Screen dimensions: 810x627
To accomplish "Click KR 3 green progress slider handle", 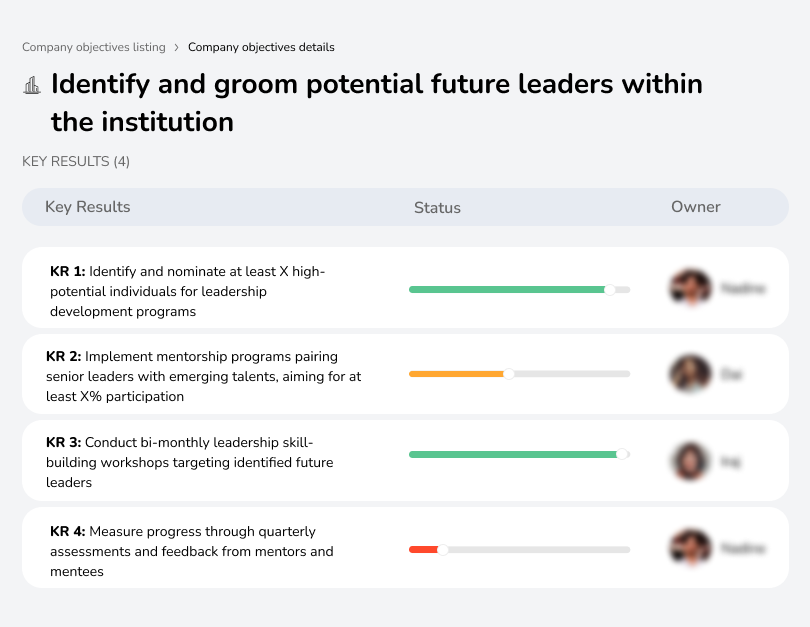I will point(622,454).
